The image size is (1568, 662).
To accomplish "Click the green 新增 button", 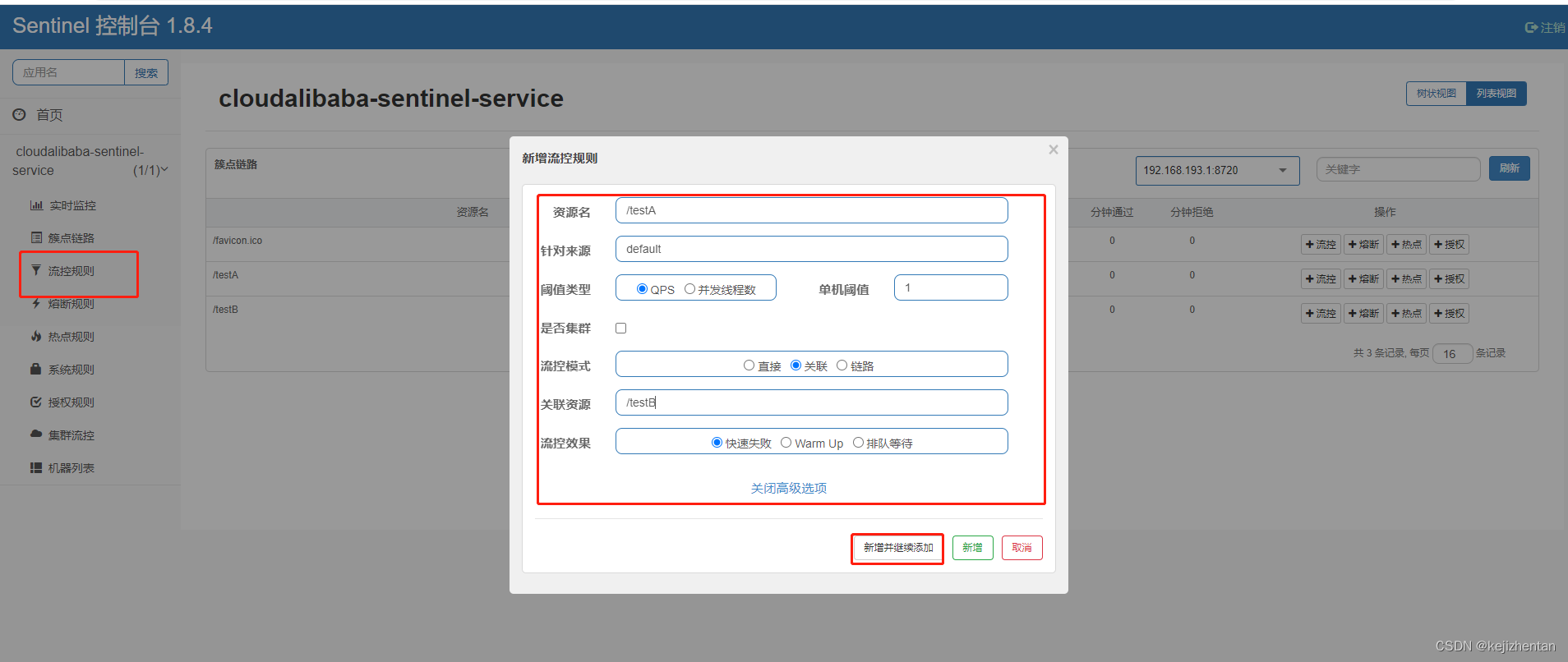I will tap(972, 548).
